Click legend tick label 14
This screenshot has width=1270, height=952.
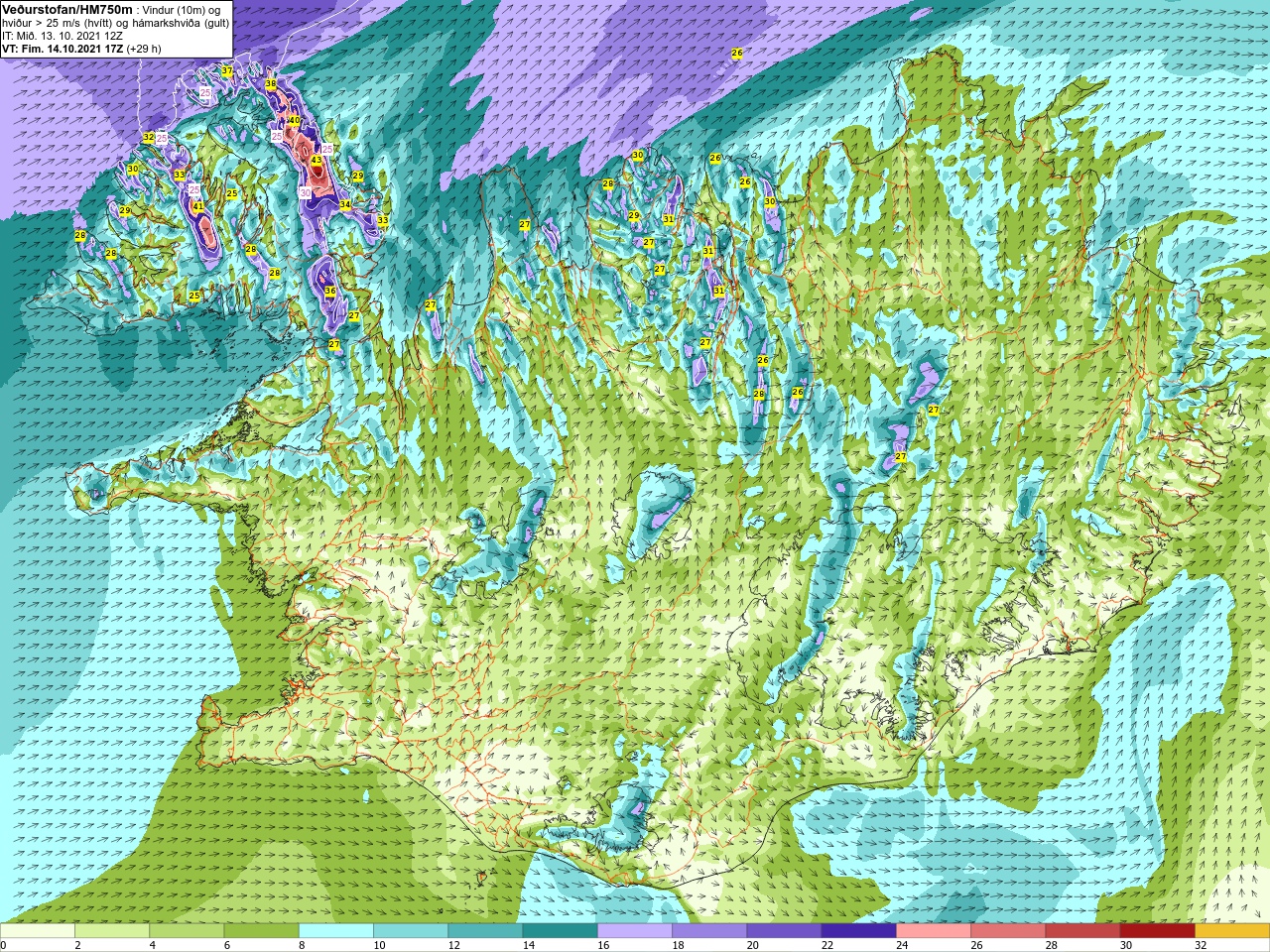click(529, 945)
